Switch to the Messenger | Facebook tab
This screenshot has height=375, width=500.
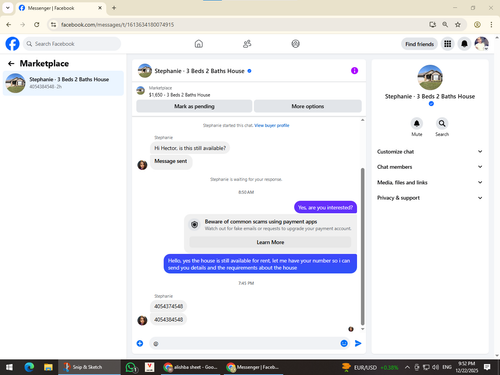pos(60,8)
